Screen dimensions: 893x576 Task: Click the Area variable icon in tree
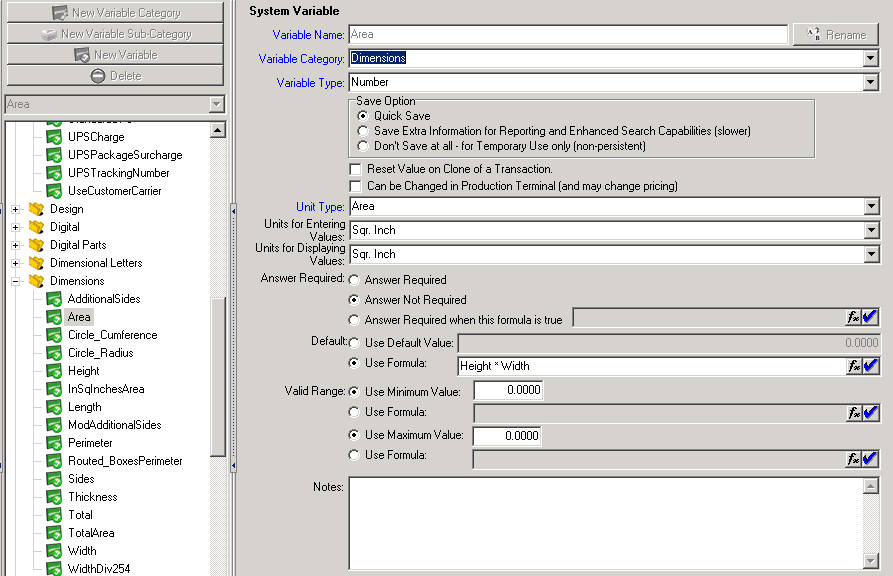54,317
